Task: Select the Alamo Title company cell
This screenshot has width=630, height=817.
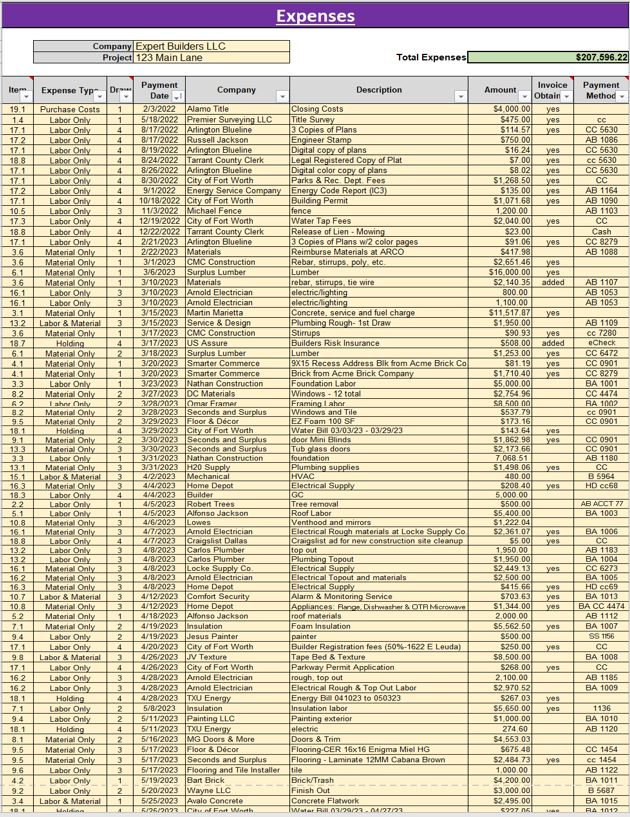Action: [238, 109]
